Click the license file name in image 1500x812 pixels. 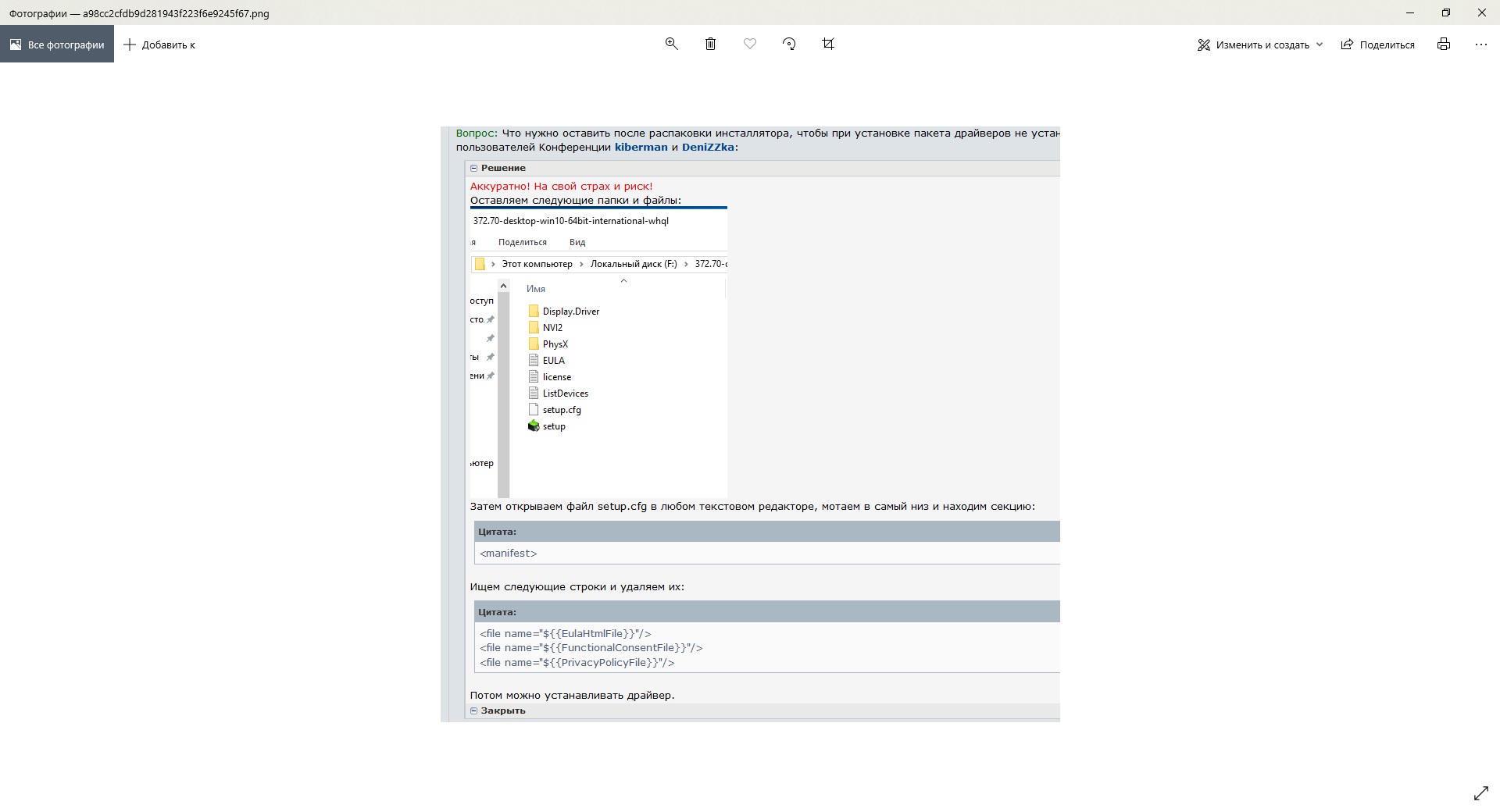point(557,377)
